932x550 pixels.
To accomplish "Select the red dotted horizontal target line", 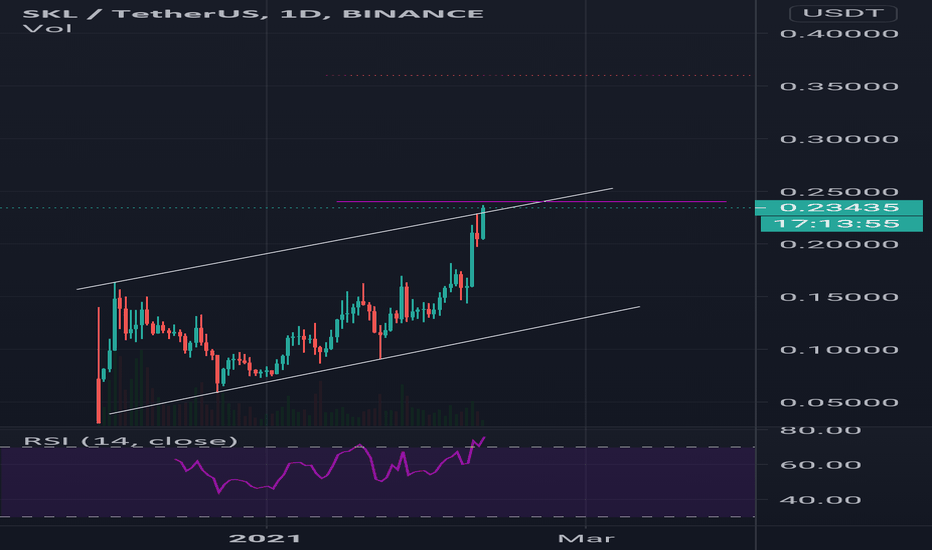I will (x=538, y=76).
